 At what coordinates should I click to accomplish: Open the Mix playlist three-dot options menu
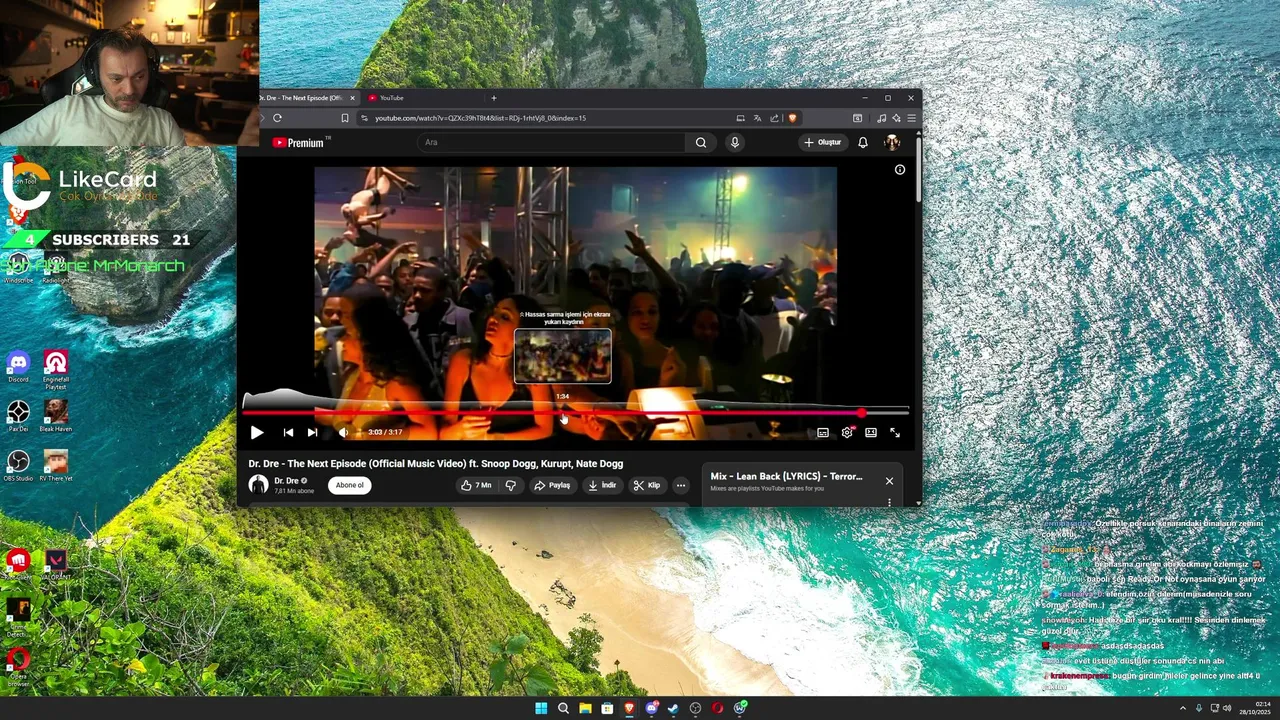pyautogui.click(x=889, y=502)
